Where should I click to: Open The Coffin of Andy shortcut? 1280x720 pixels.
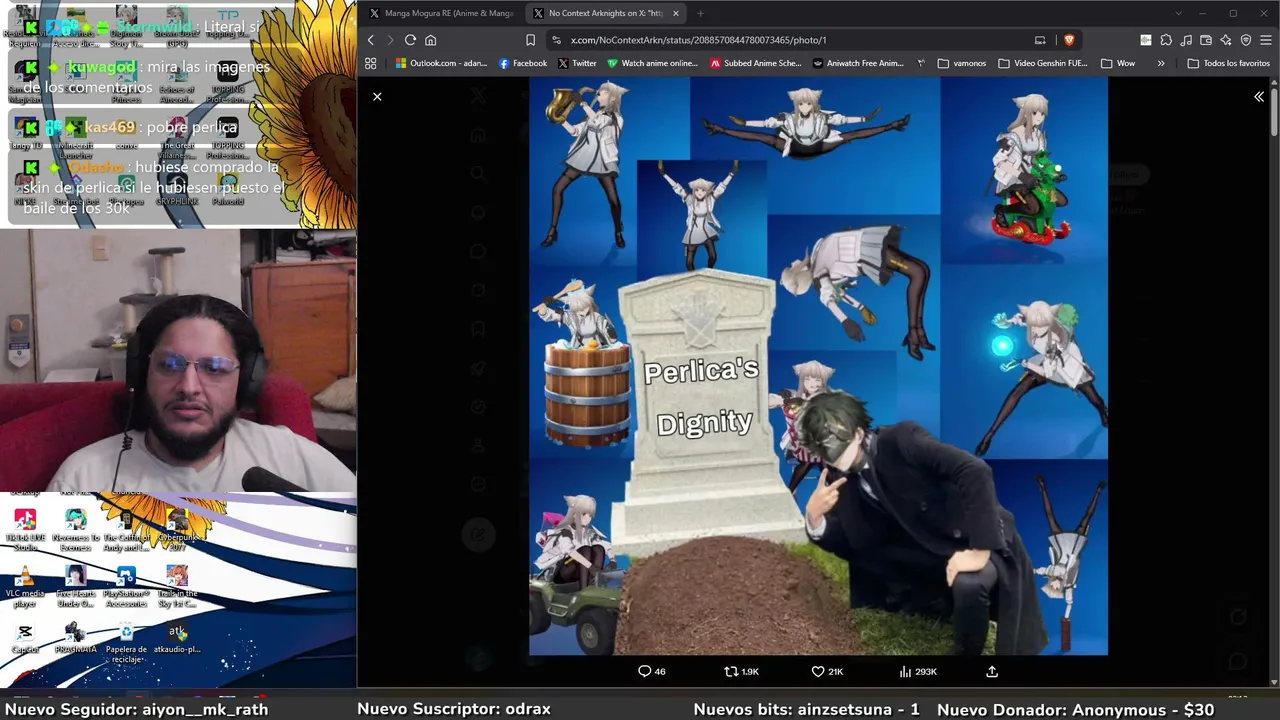(126, 531)
